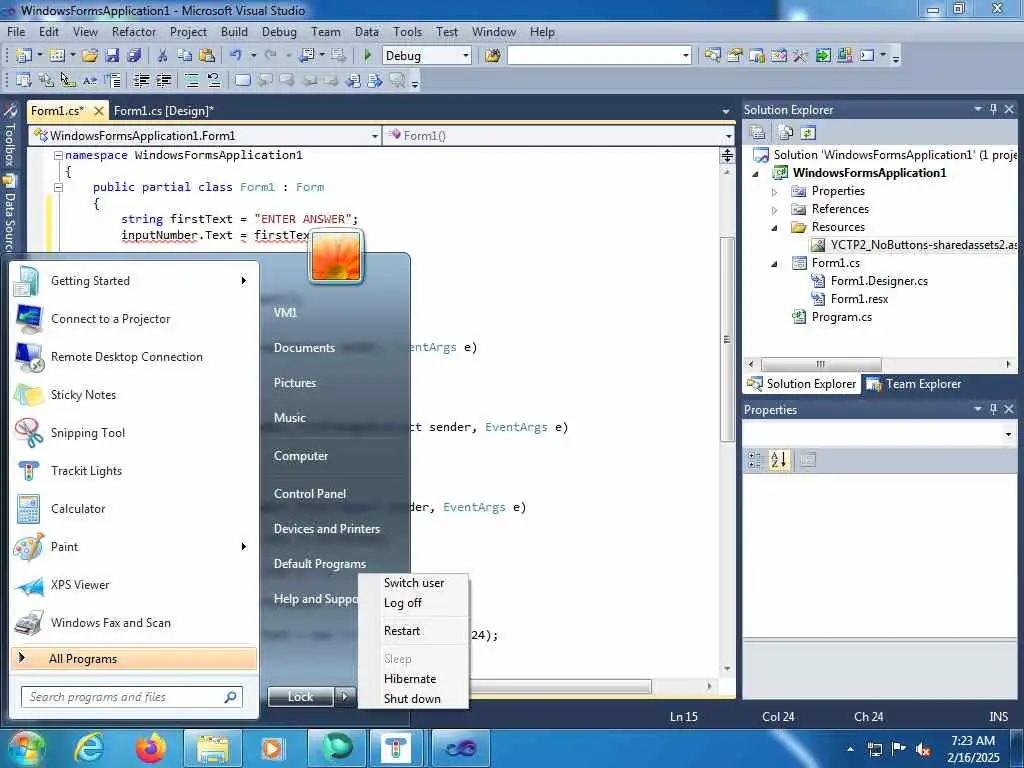Click the volume icon in system tray

coord(923,749)
